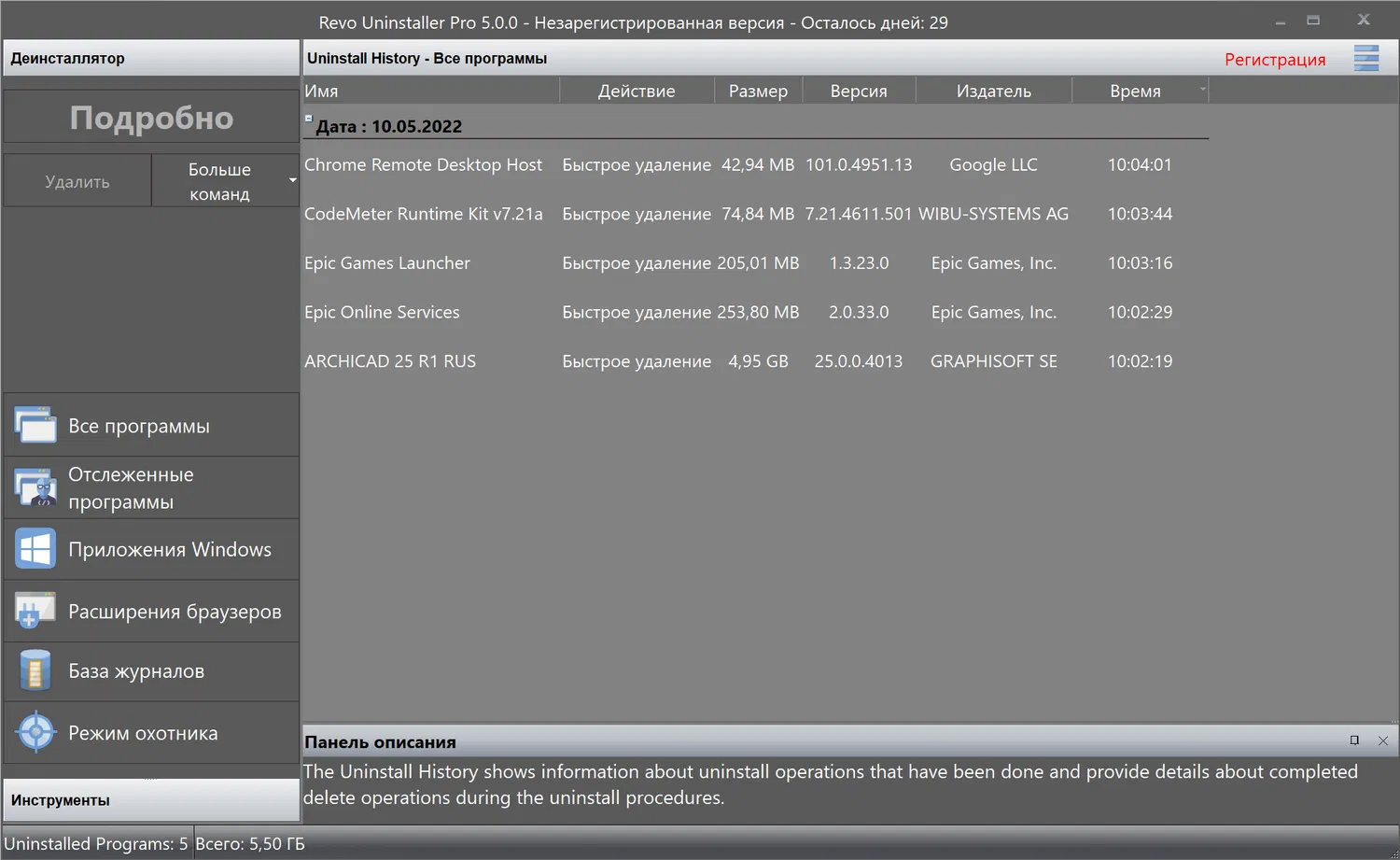Image resolution: width=1400 pixels, height=860 pixels.
Task: Sort by the Имя column header
Action: [x=430, y=91]
